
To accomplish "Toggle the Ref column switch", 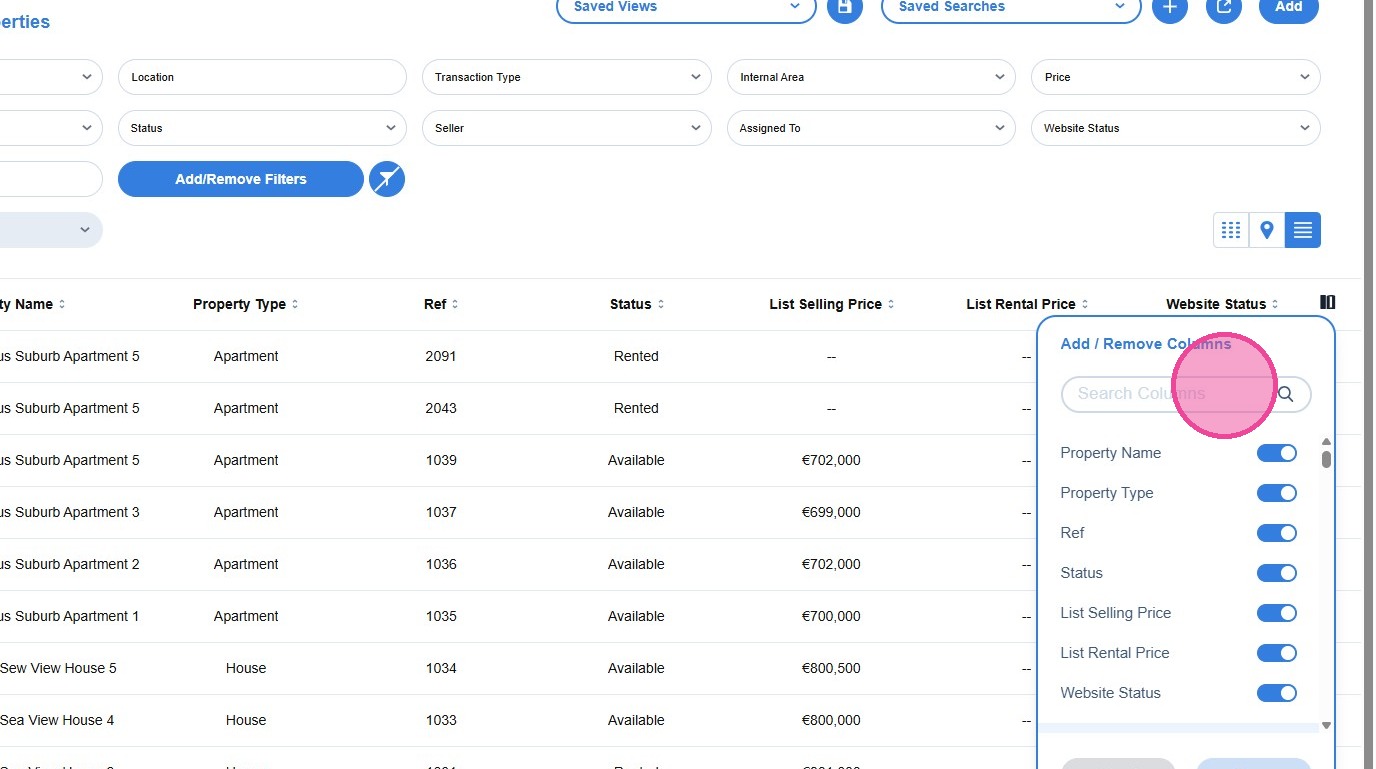I will click(1277, 533).
